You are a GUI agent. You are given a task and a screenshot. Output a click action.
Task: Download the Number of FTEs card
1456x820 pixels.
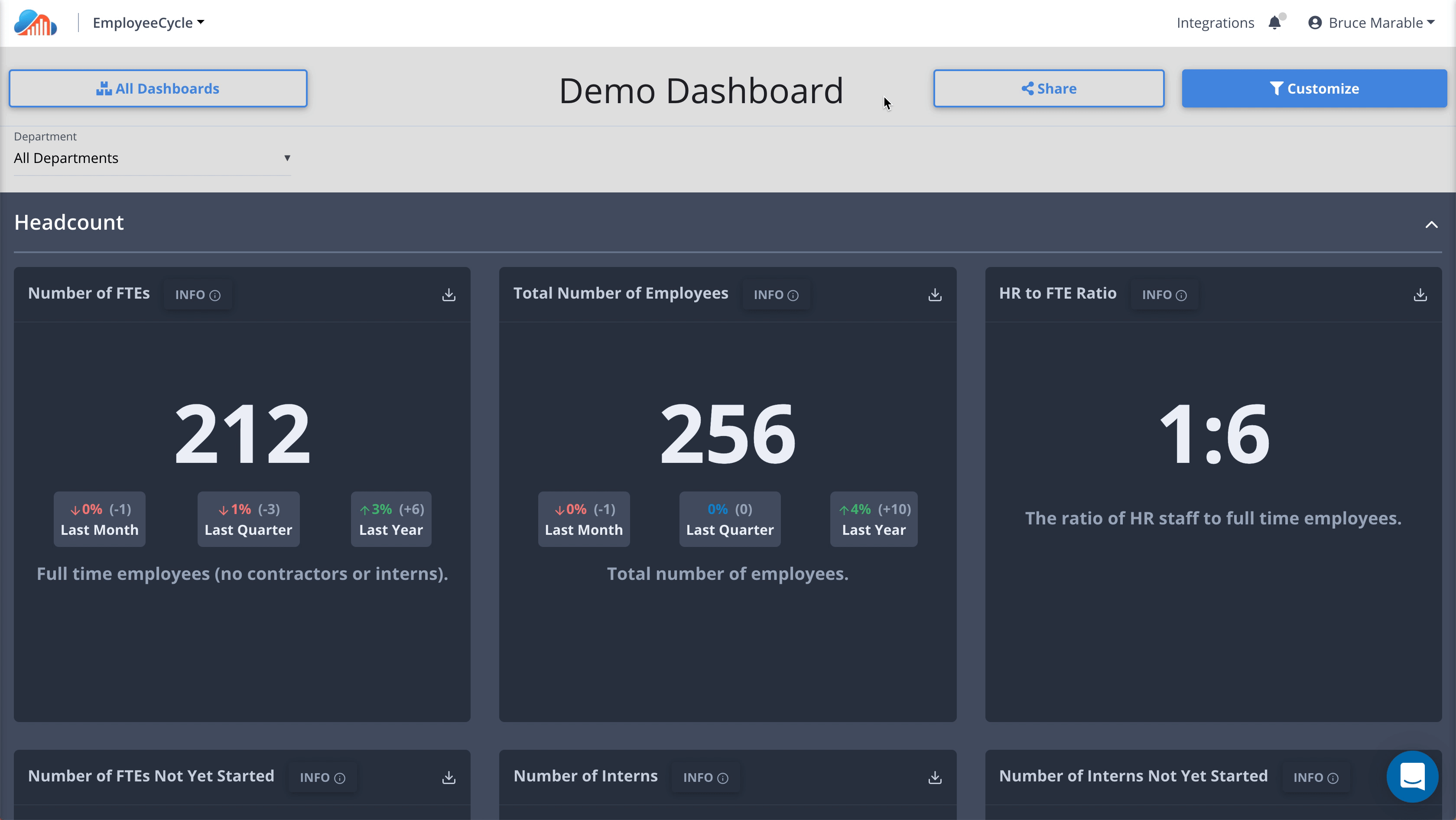[449, 294]
